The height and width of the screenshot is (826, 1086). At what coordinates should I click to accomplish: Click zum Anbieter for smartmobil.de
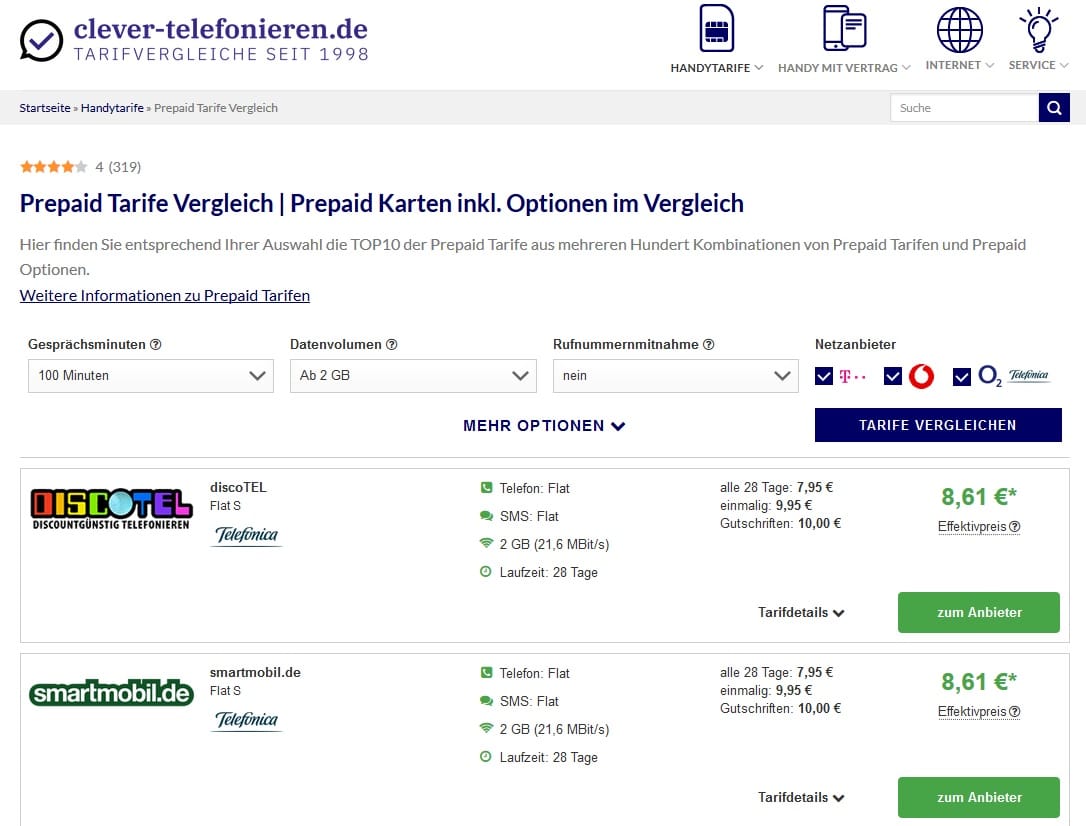[x=979, y=798]
